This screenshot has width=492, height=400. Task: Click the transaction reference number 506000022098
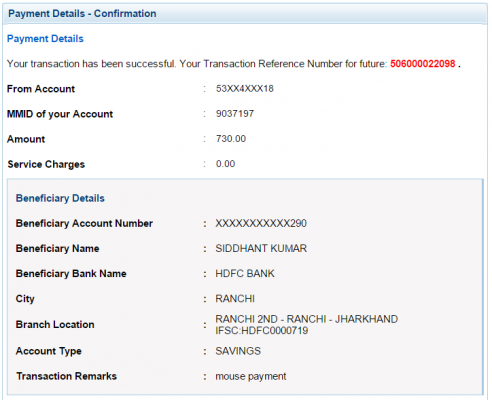pos(423,64)
